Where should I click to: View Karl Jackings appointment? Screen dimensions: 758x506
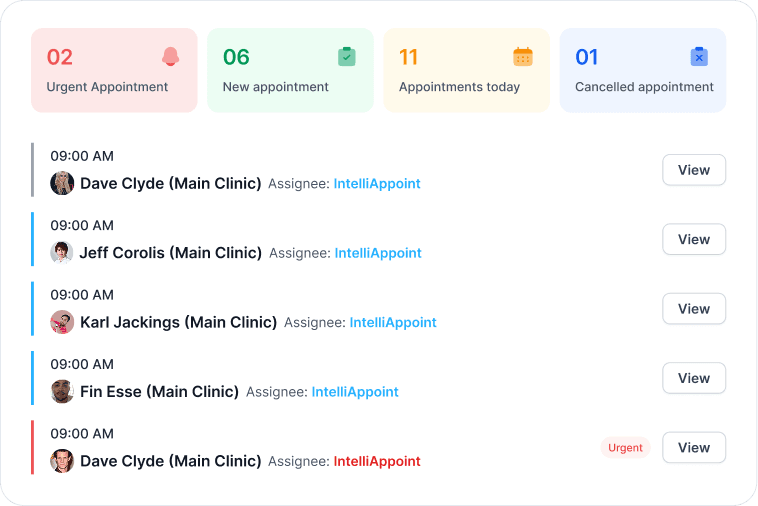point(694,309)
